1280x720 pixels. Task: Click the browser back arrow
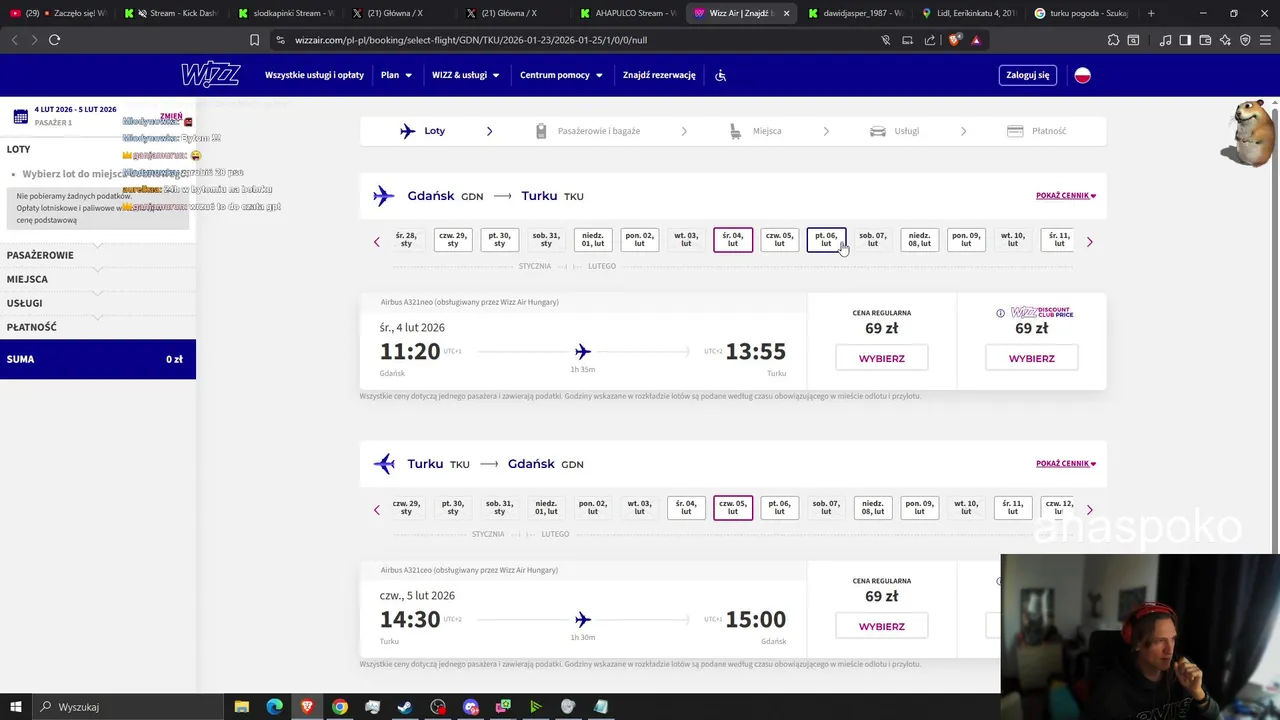[x=14, y=40]
